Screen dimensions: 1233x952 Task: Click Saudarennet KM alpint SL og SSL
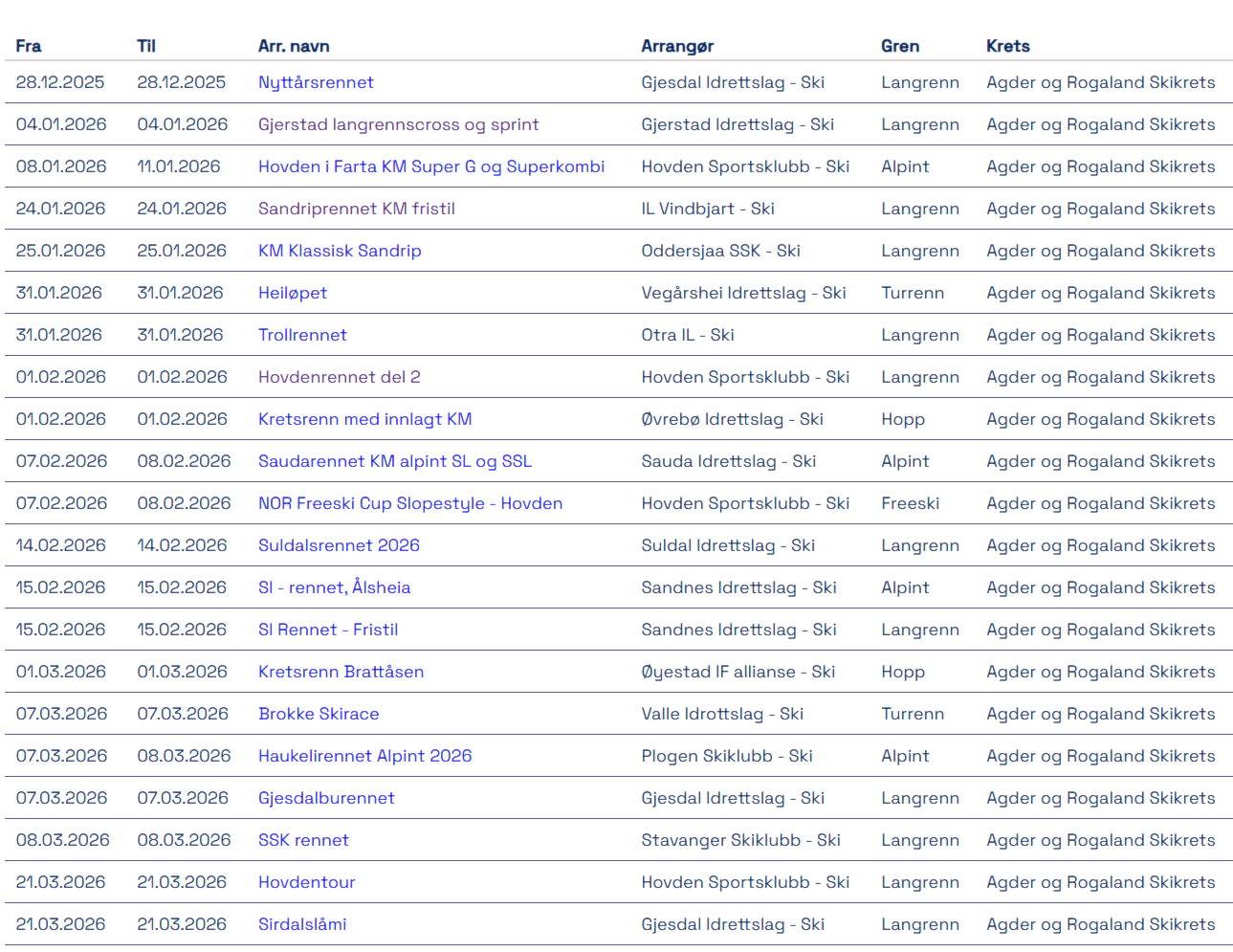point(394,461)
